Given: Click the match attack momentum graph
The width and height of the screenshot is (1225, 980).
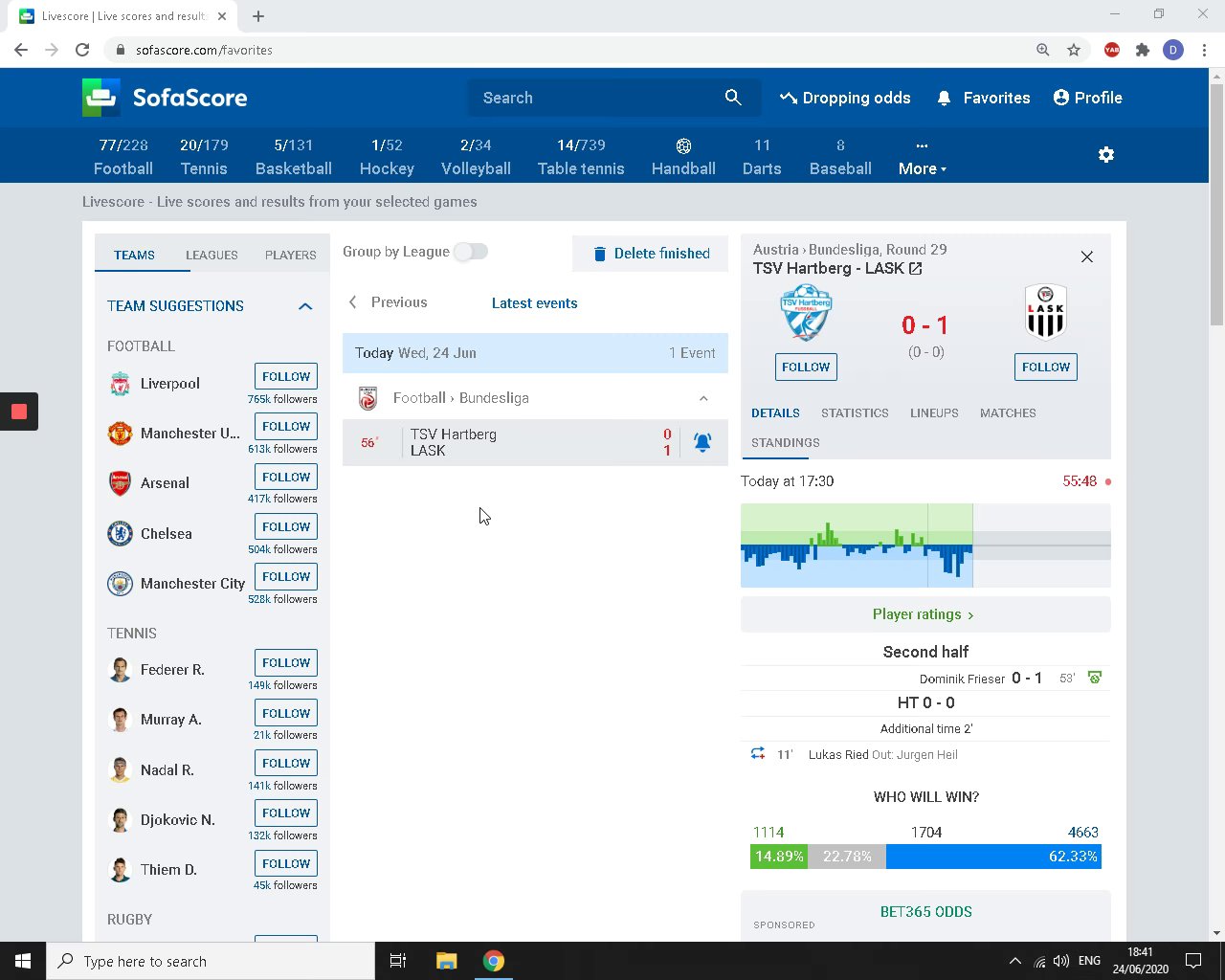Looking at the screenshot, I should click(x=925, y=546).
